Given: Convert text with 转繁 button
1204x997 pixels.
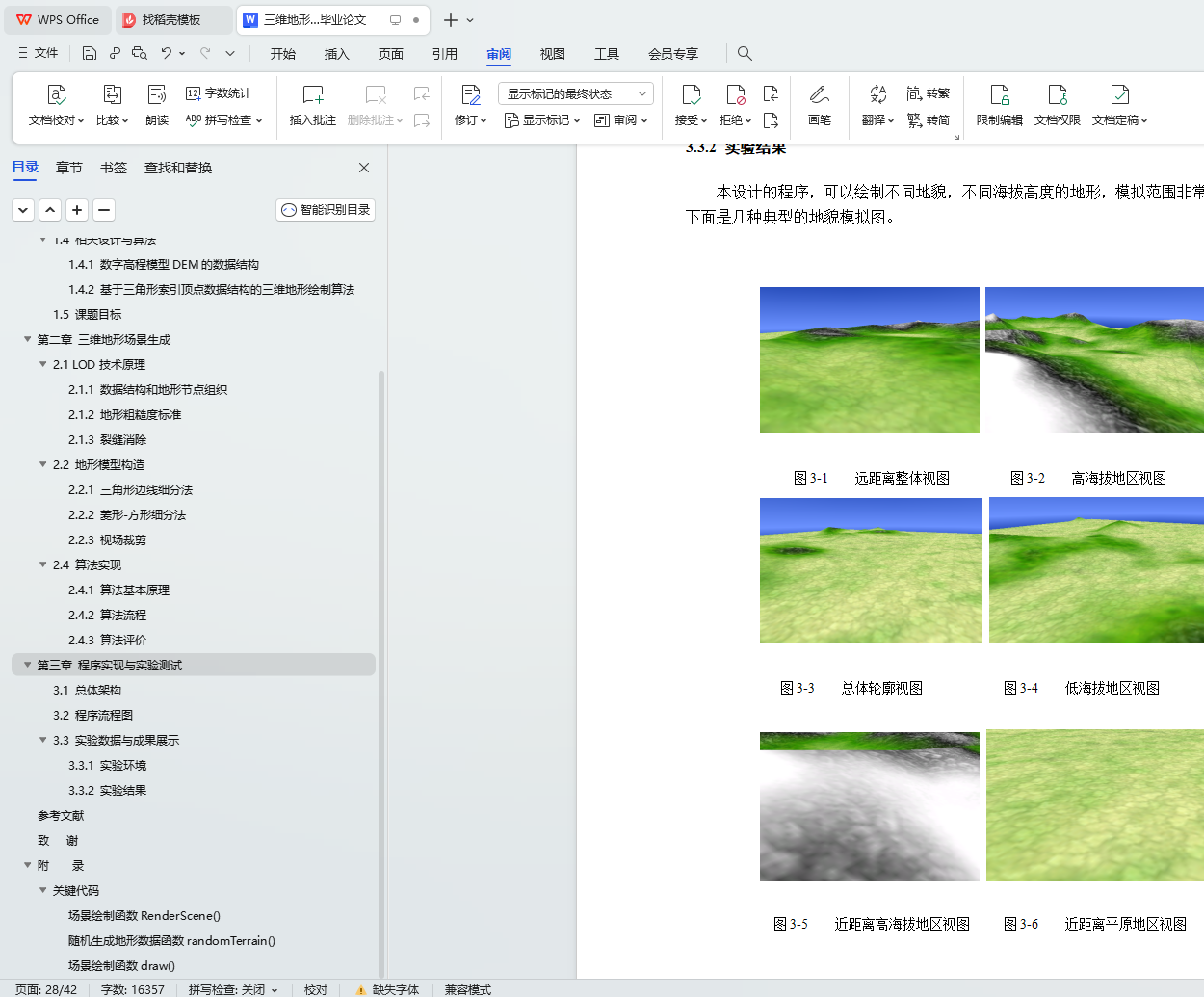Looking at the screenshot, I should pyautogui.click(x=929, y=93).
